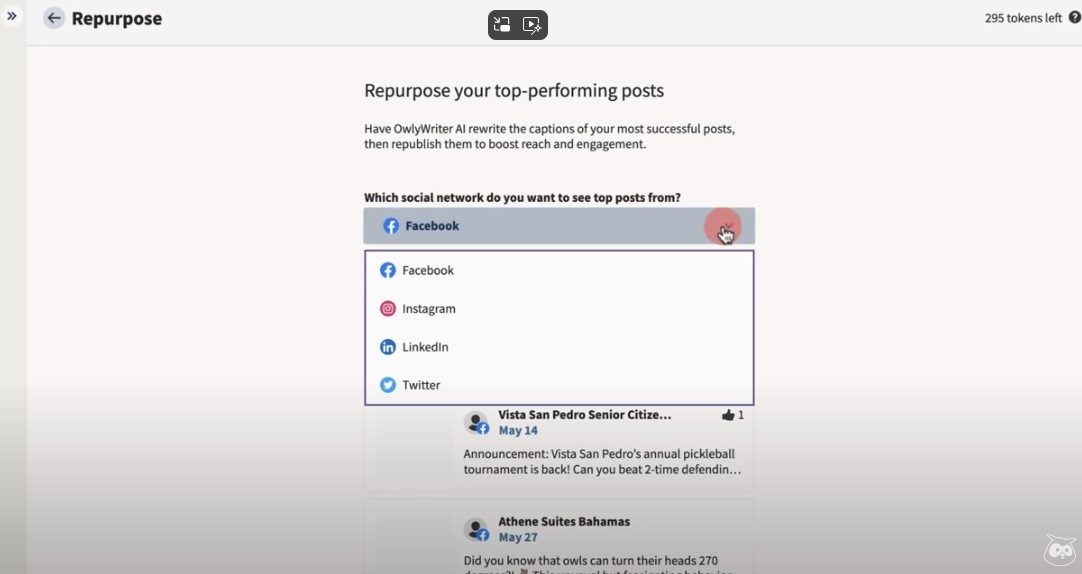This screenshot has width=1082, height=574.
Task: Click Athene Suites Bahamas profile avatar
Action: pos(475,529)
